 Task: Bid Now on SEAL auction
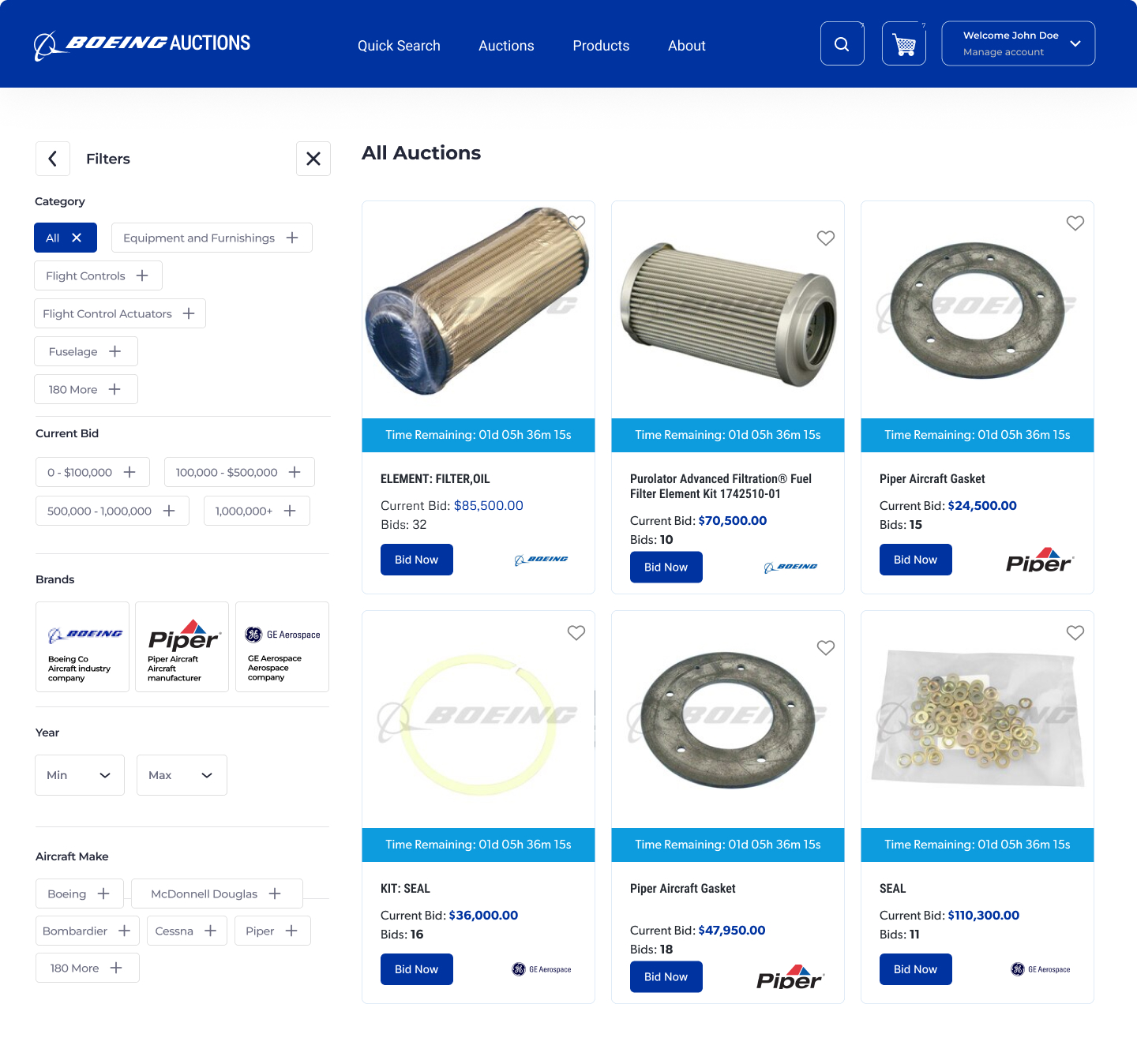tap(916, 969)
